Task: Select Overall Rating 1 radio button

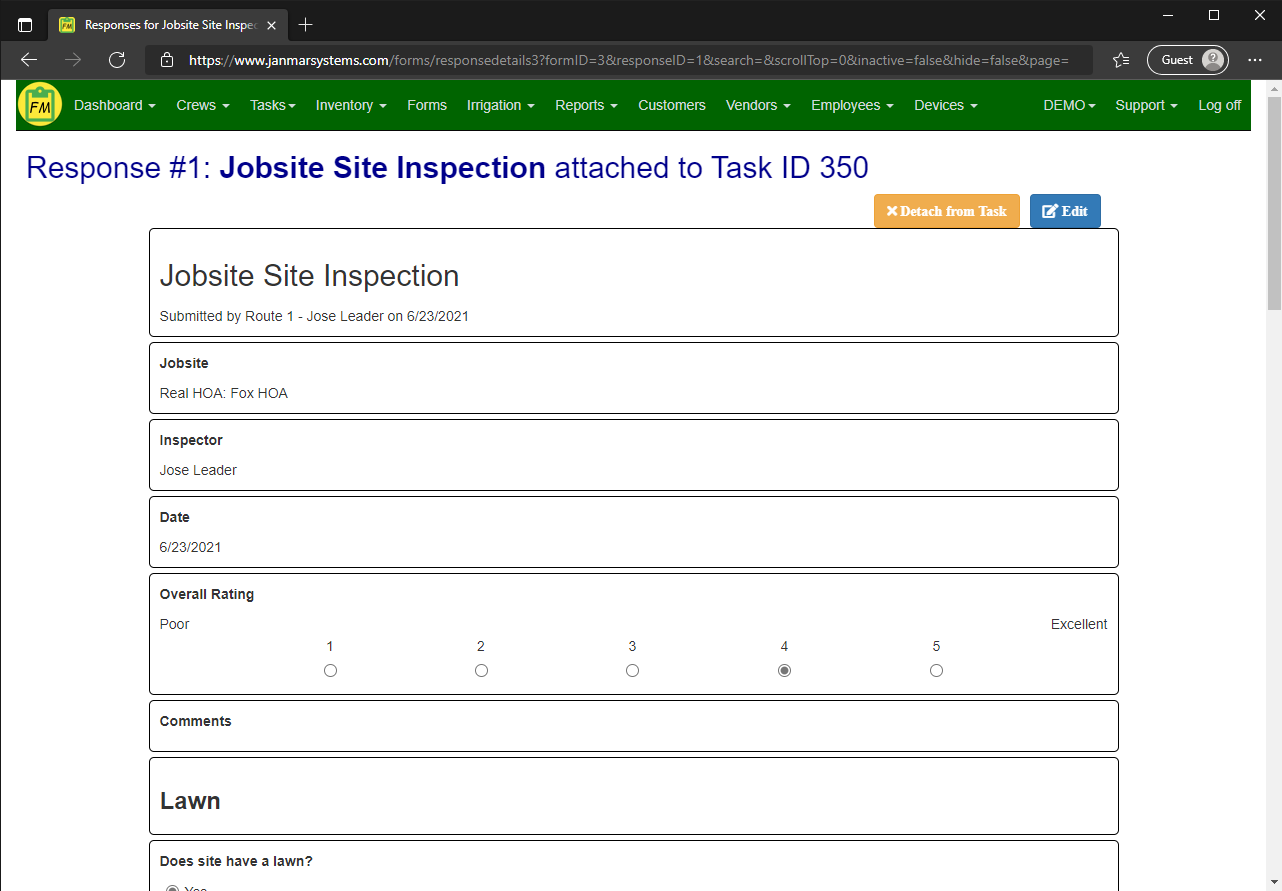Action: 330,670
